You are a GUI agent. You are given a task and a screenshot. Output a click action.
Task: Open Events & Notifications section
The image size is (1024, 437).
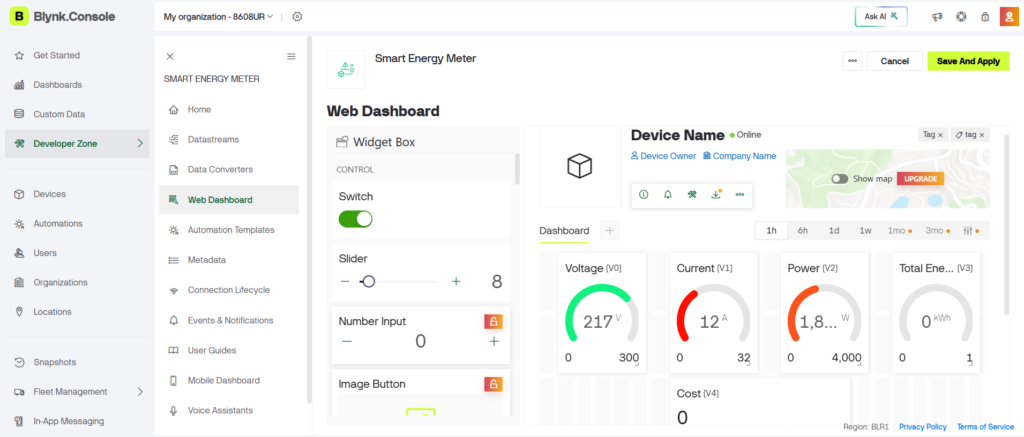pyautogui.click(x=229, y=320)
